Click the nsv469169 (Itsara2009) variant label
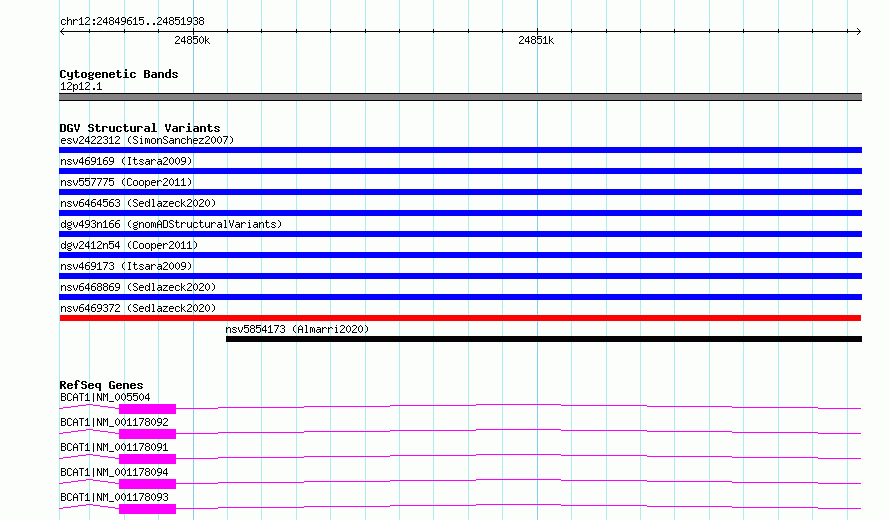 [126, 161]
